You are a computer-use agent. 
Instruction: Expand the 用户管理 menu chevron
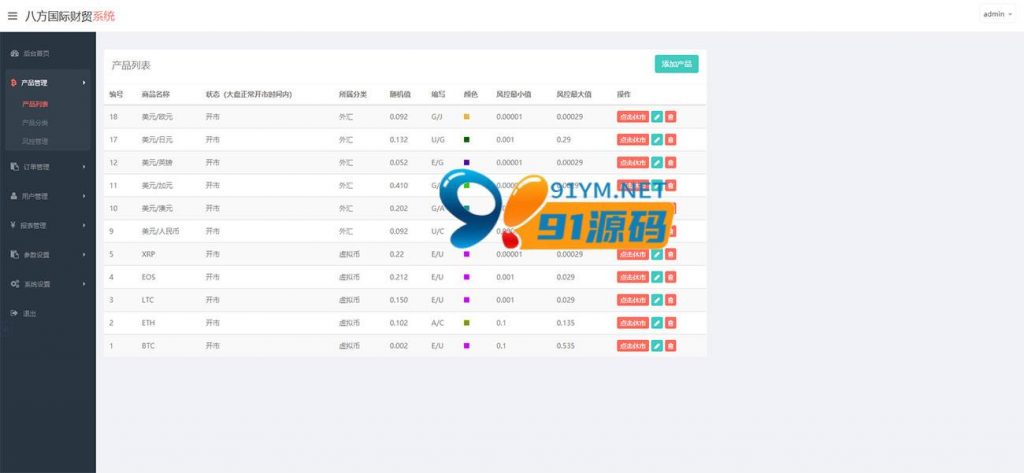point(84,196)
